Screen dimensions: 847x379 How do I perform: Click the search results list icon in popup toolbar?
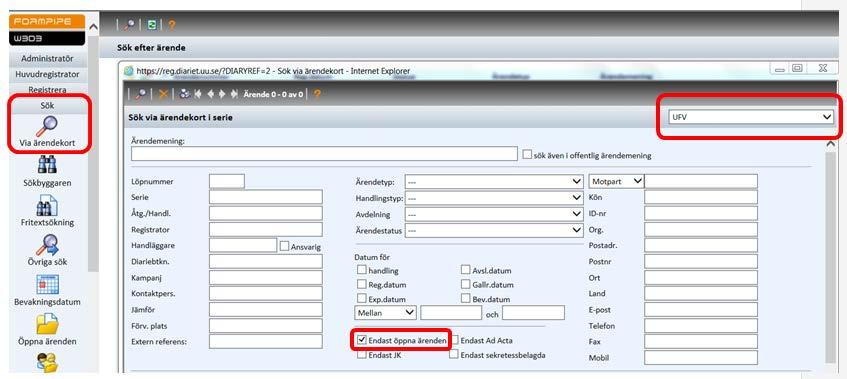pyautogui.click(x=185, y=94)
